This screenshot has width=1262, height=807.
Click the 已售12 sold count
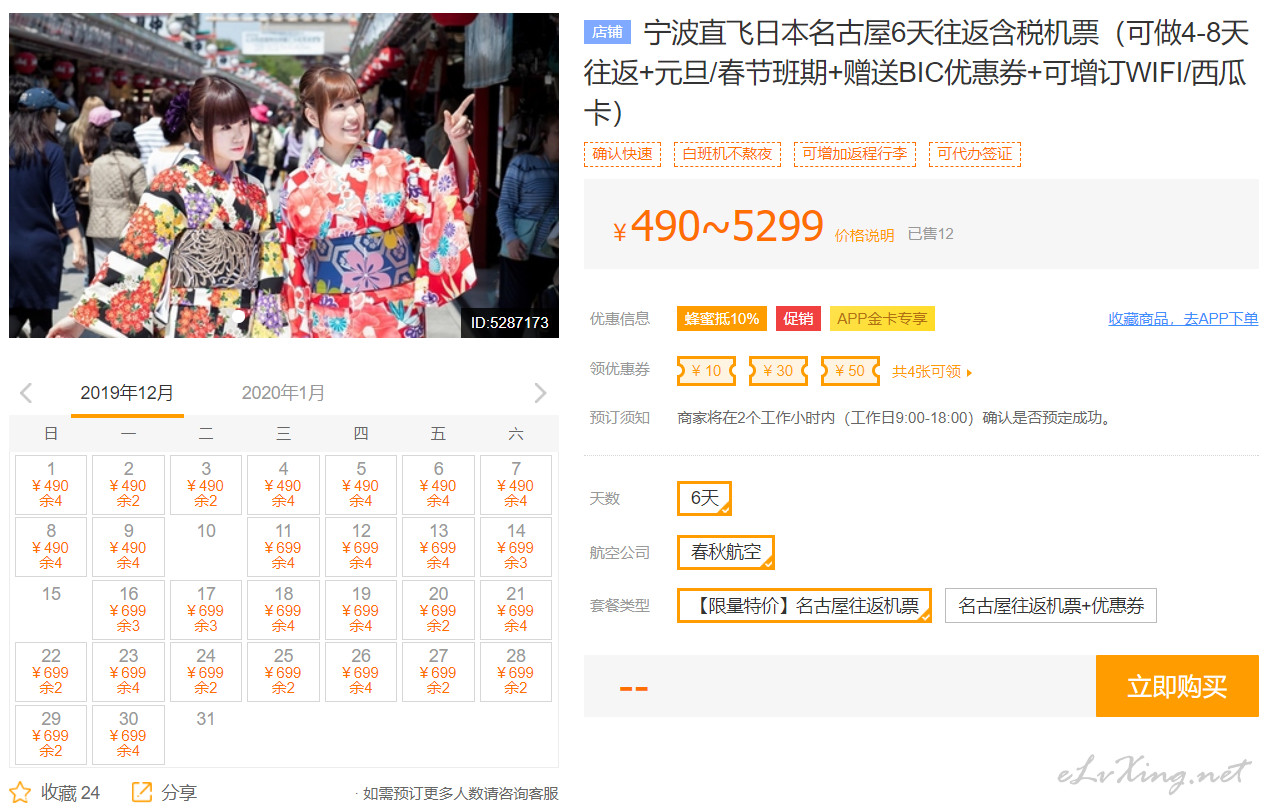(x=931, y=234)
